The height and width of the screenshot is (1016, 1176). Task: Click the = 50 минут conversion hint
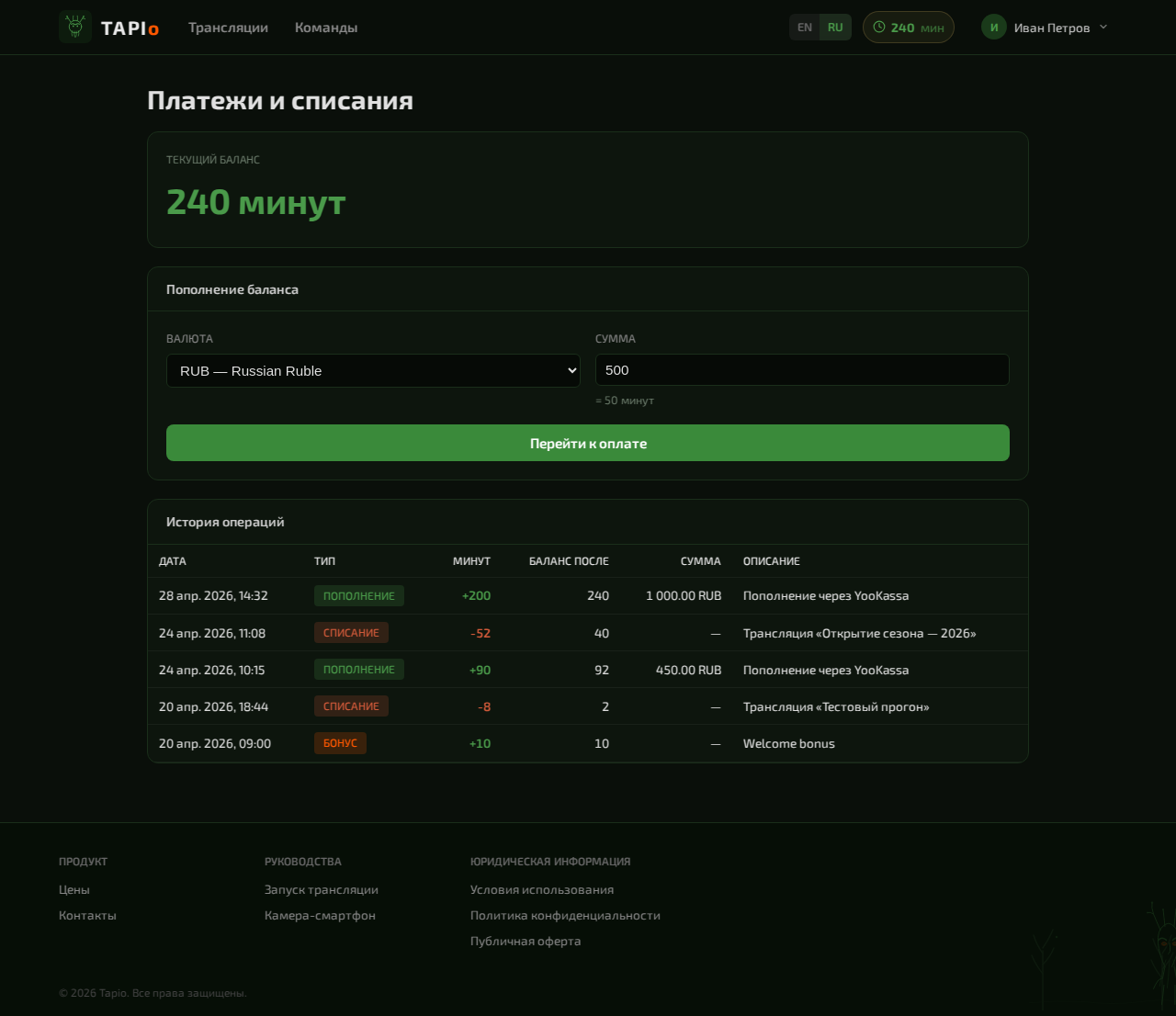click(x=625, y=401)
